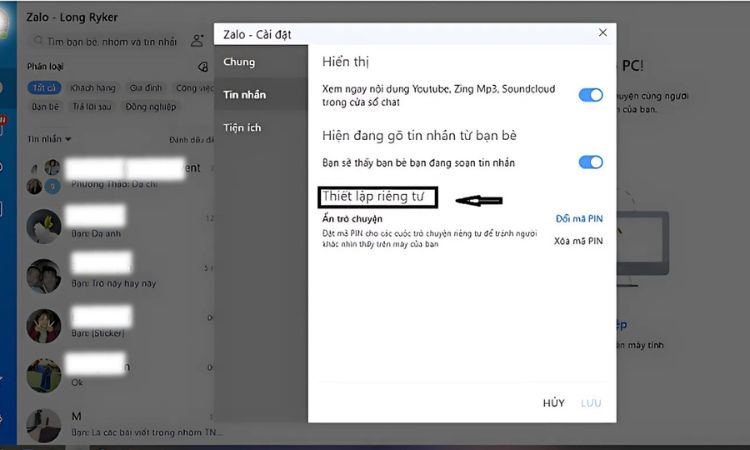Click the friend search input field
Image resolution: width=750 pixels, height=450 pixels.
point(110,41)
